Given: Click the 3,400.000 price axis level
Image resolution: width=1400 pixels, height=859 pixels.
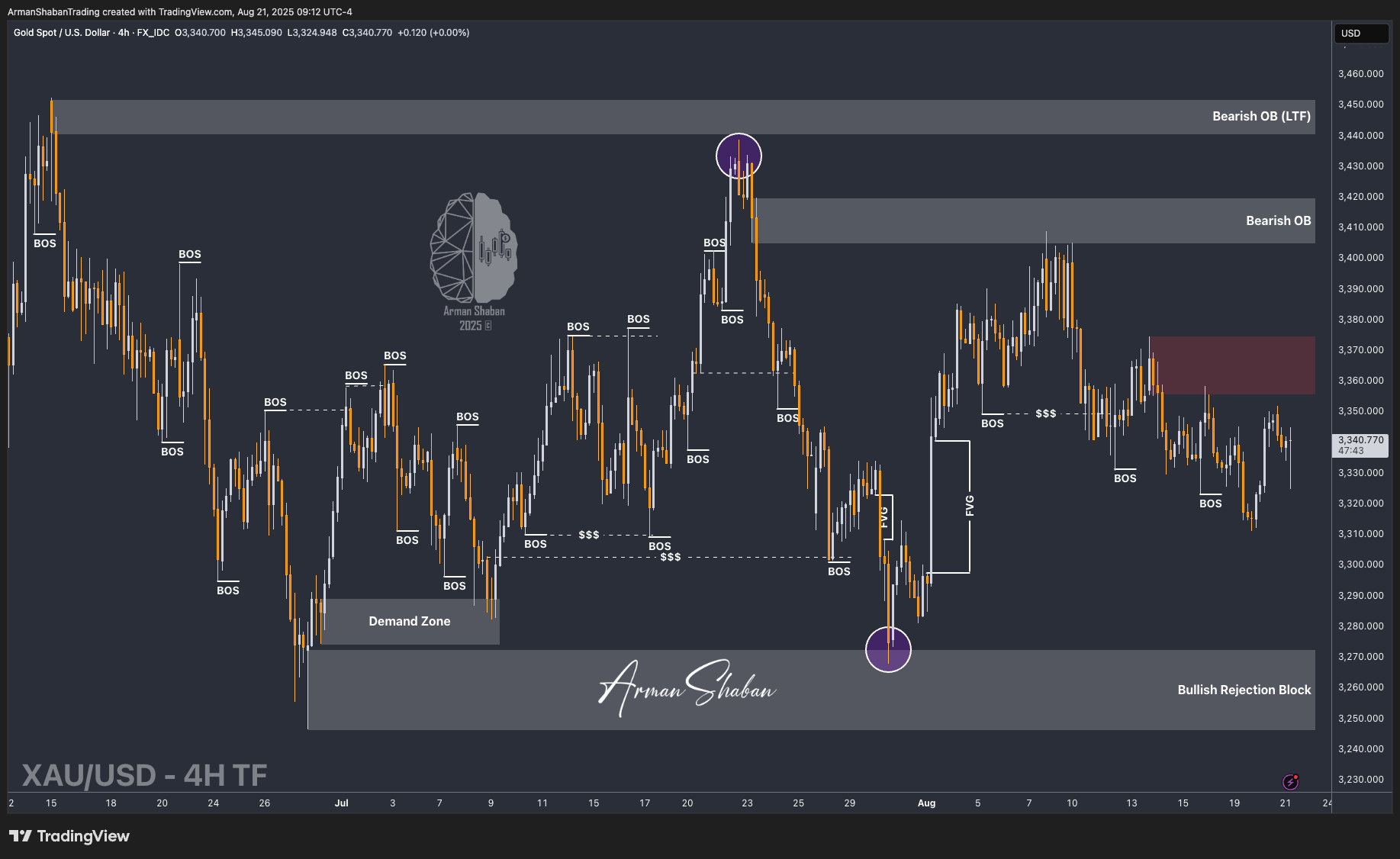Looking at the screenshot, I should pyautogui.click(x=1361, y=258).
